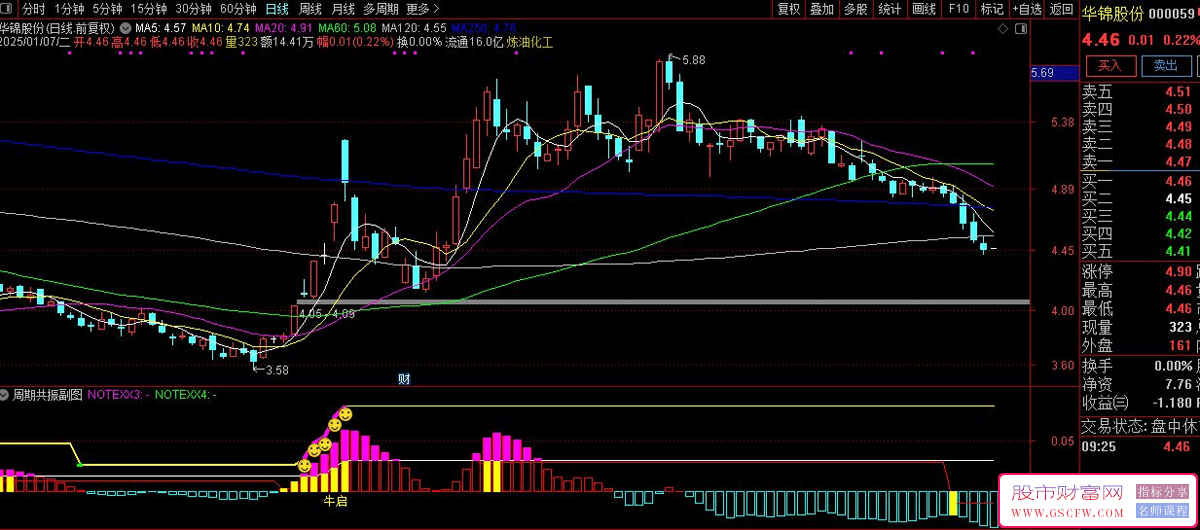
Task: Click the 净资 7.76 row
Action: point(1140,384)
